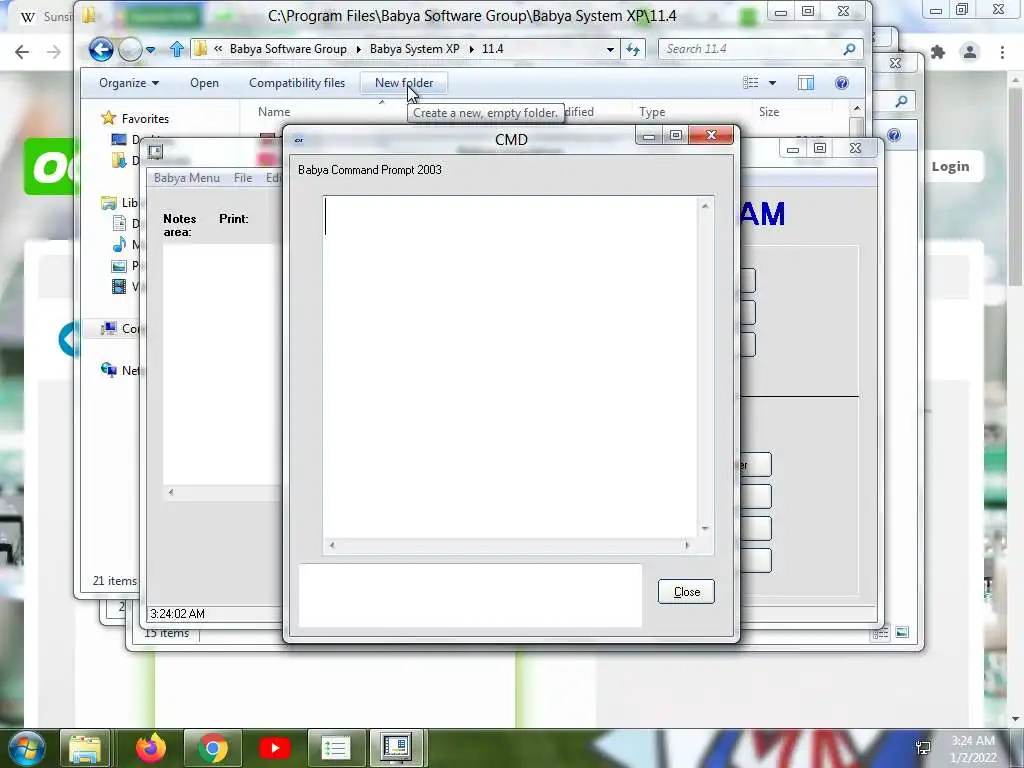Screen dimensions: 1024x768
Task: Open YouTube app from taskbar
Action: click(274, 748)
